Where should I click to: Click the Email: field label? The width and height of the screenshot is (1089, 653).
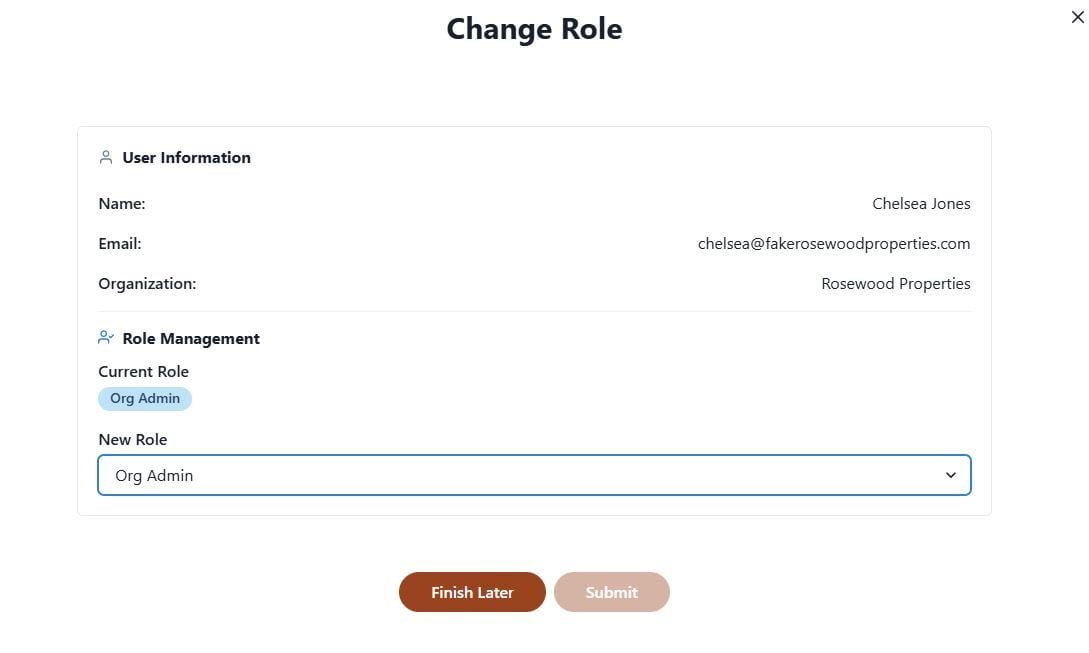(x=119, y=244)
